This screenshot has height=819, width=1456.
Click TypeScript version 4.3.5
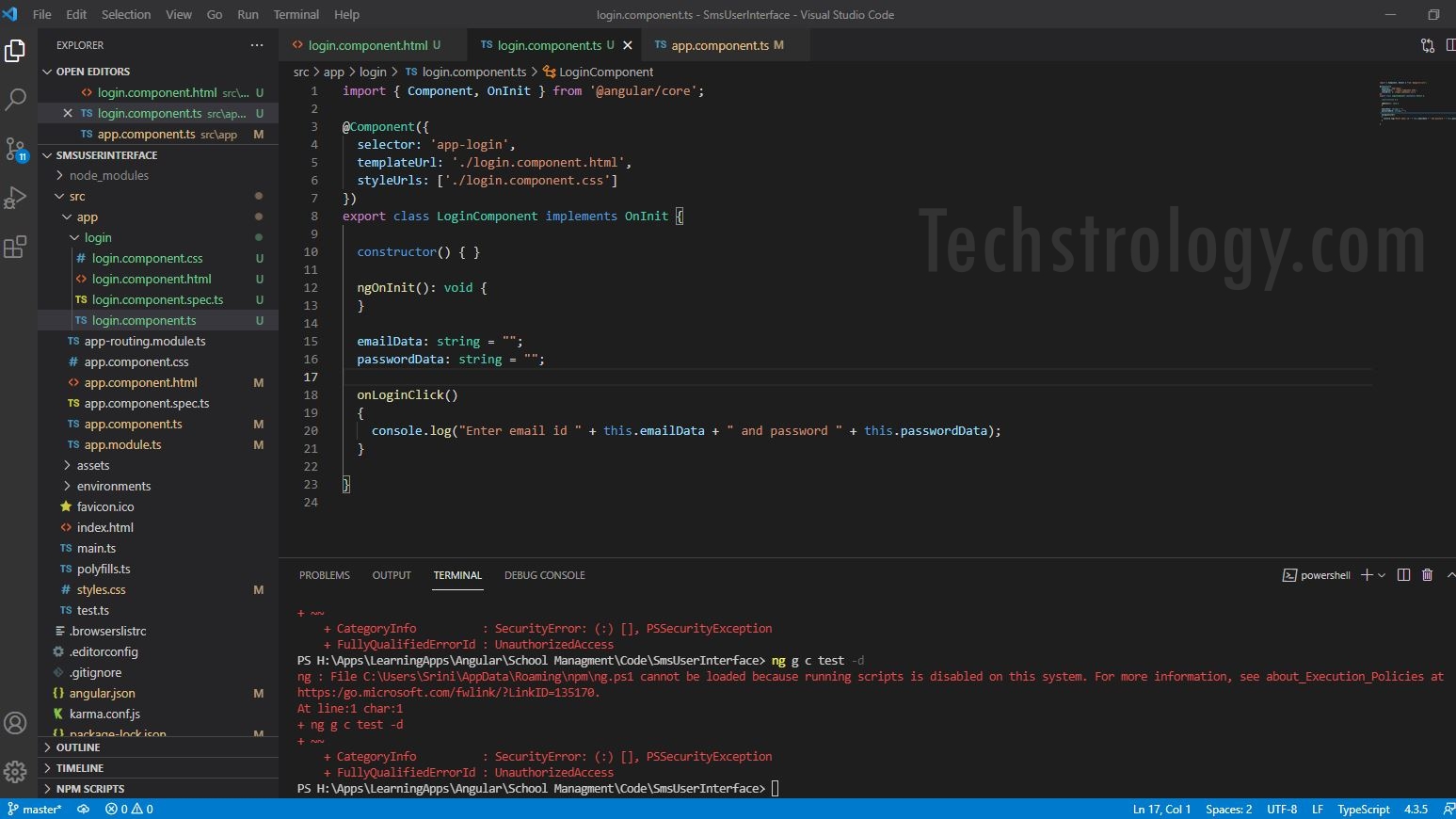[1416, 809]
